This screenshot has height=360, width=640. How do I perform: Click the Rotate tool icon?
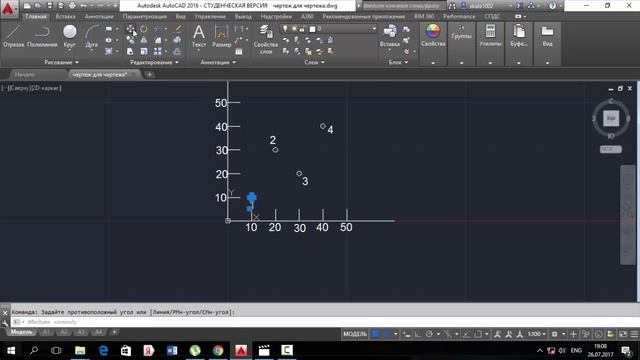[144, 29]
